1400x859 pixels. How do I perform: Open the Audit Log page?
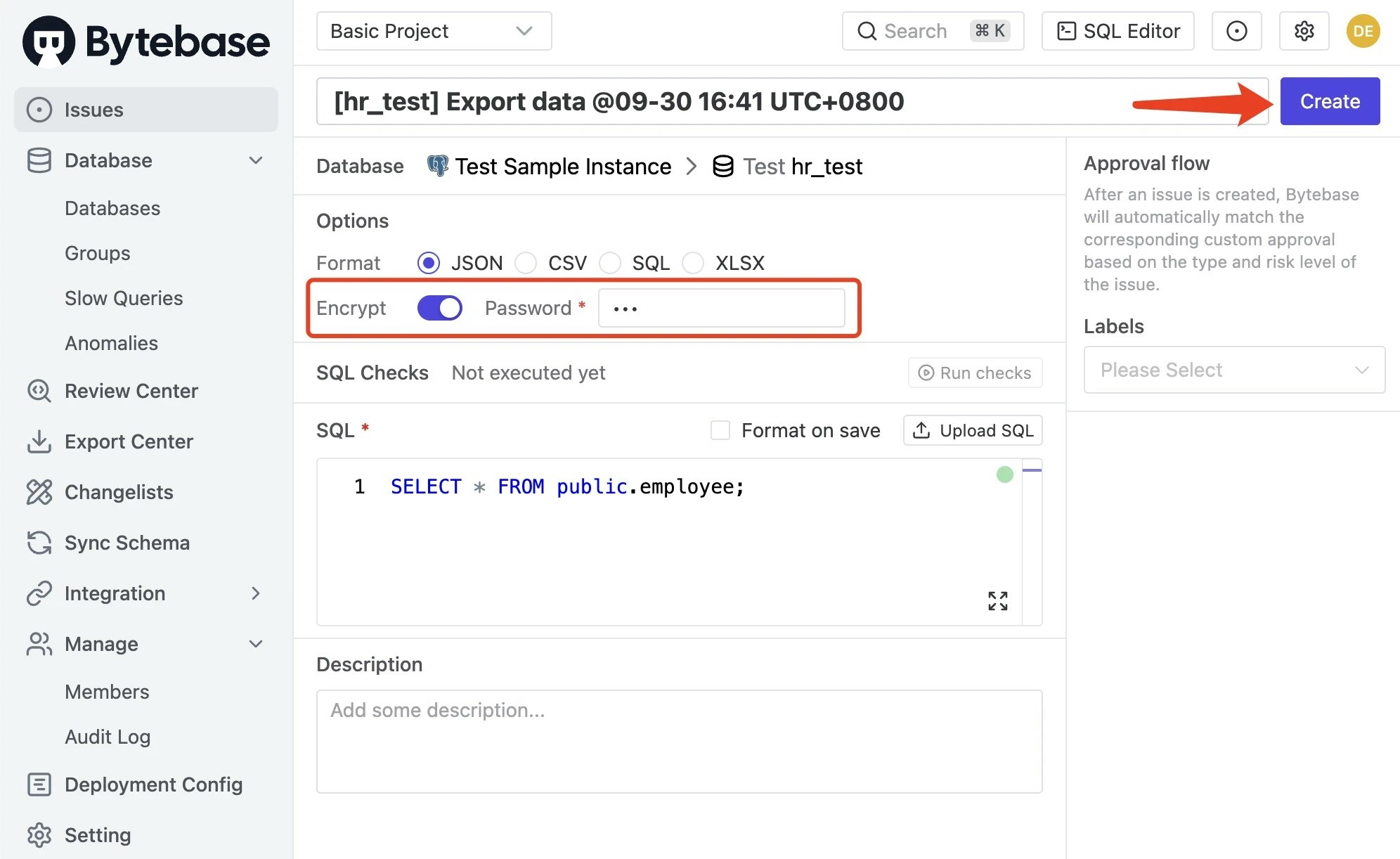click(108, 737)
